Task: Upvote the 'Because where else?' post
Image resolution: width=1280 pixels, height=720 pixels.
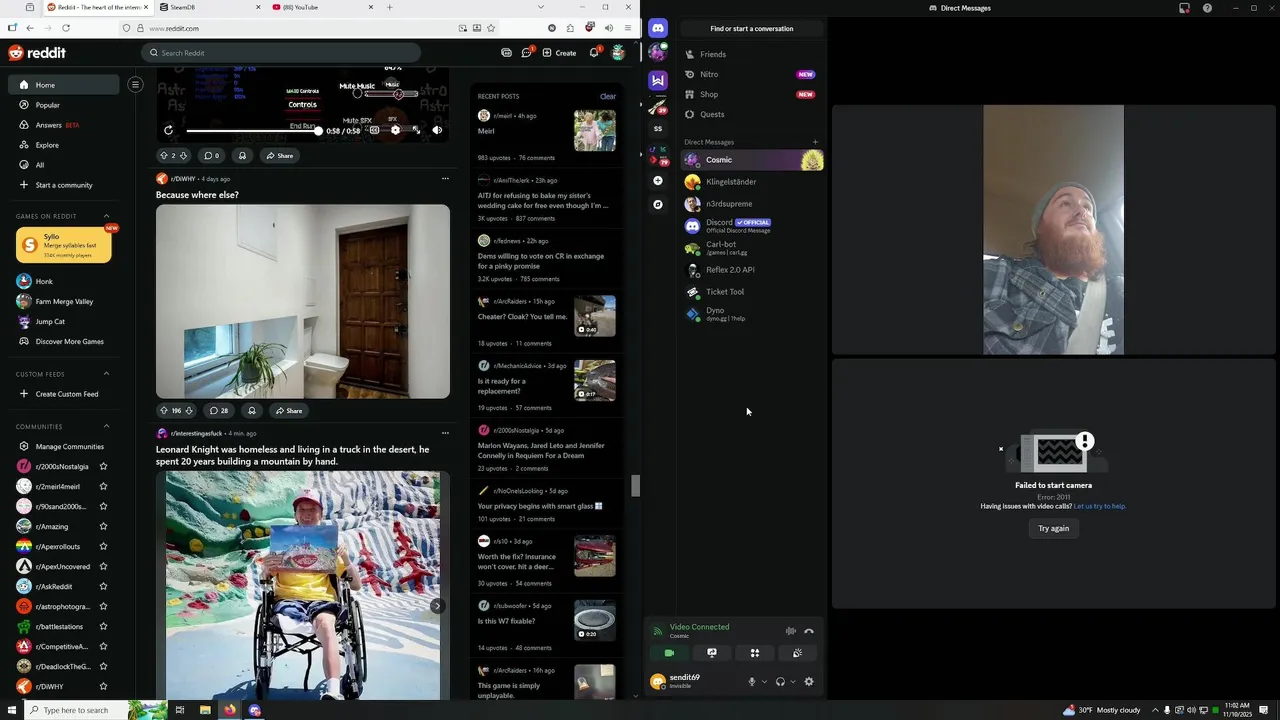Action: pos(164,411)
